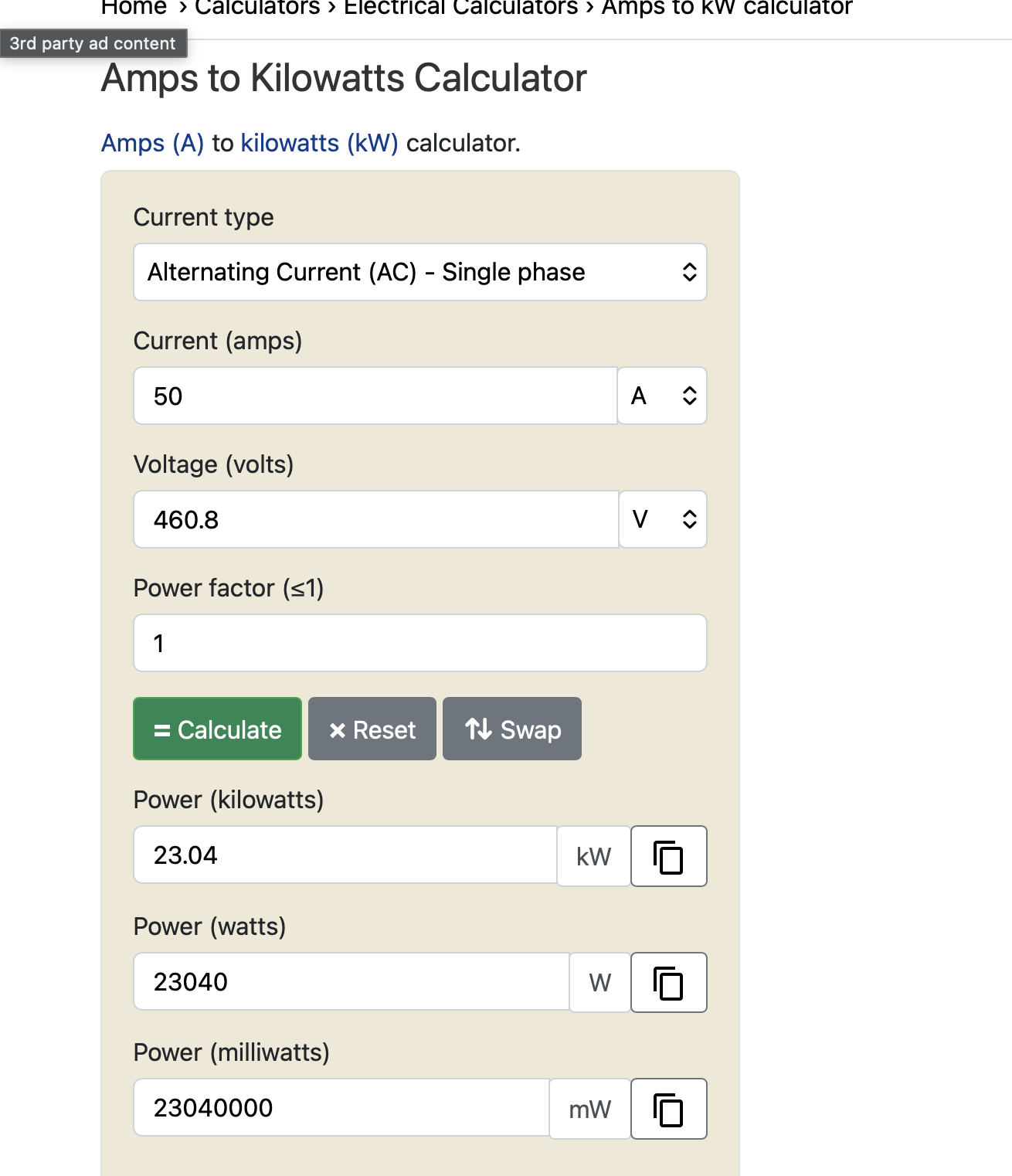This screenshot has height=1176, width=1012.
Task: Select the Power (kilowatts) result field
Action: pos(345,855)
